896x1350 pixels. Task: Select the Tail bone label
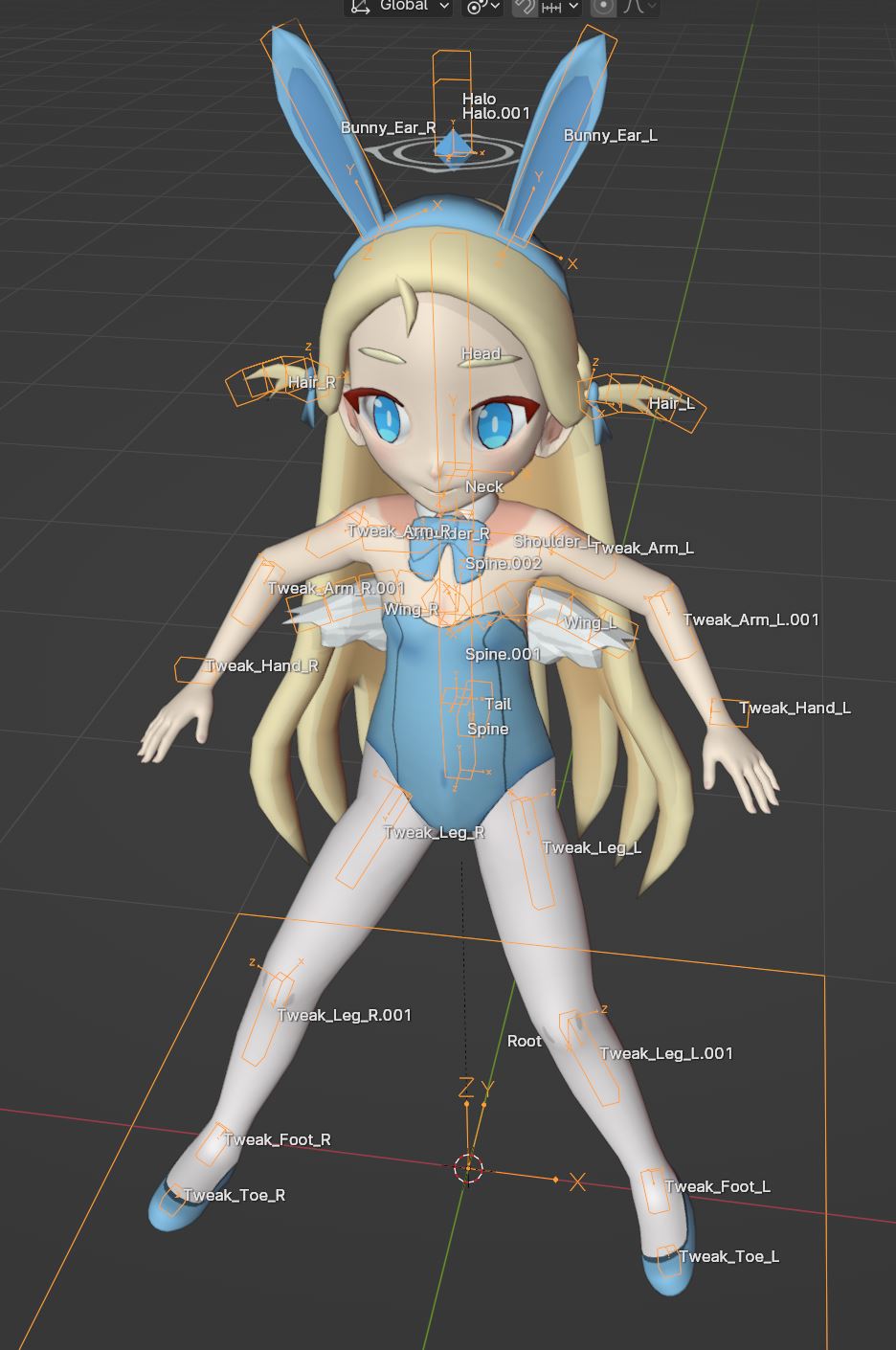click(x=498, y=704)
